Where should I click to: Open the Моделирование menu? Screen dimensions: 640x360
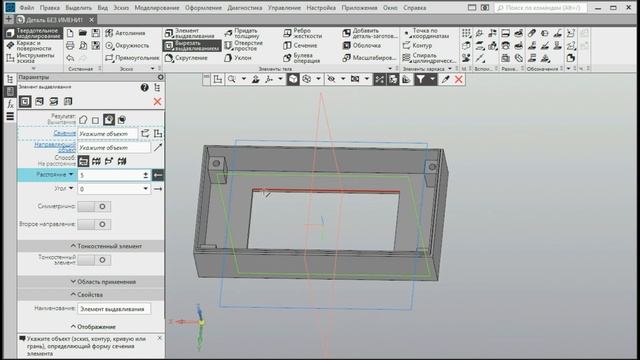(157, 8)
